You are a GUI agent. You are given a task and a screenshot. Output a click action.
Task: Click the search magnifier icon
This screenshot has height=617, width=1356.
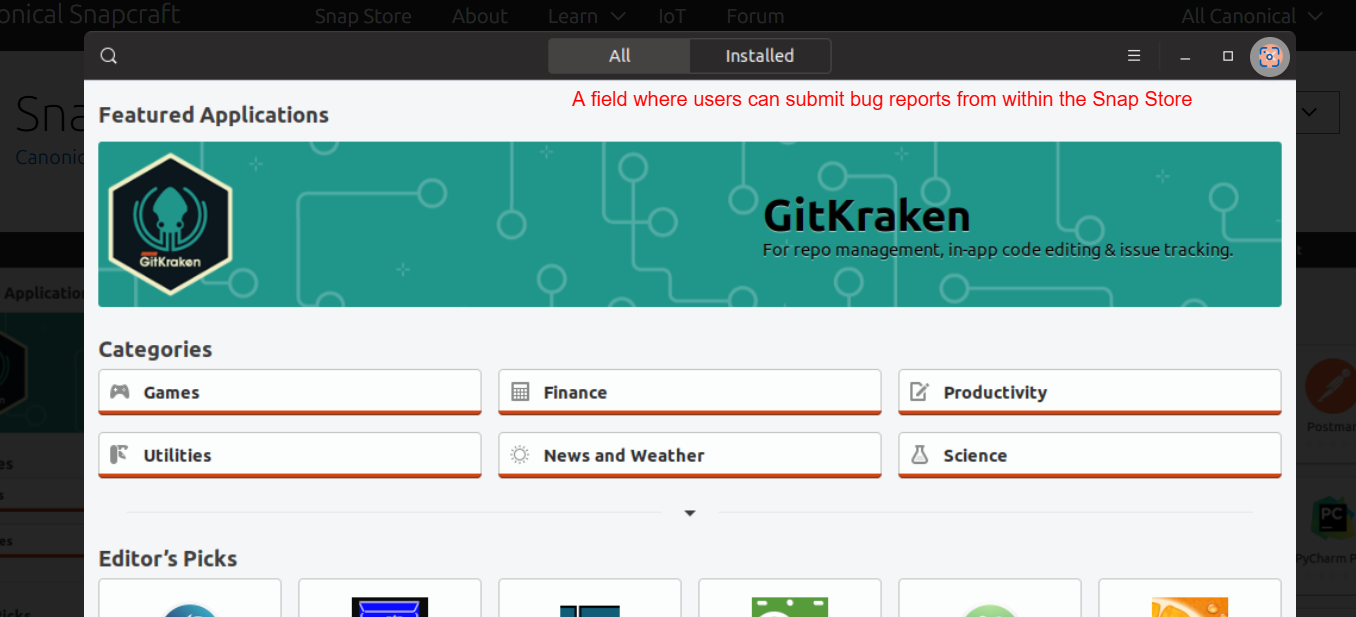click(109, 56)
